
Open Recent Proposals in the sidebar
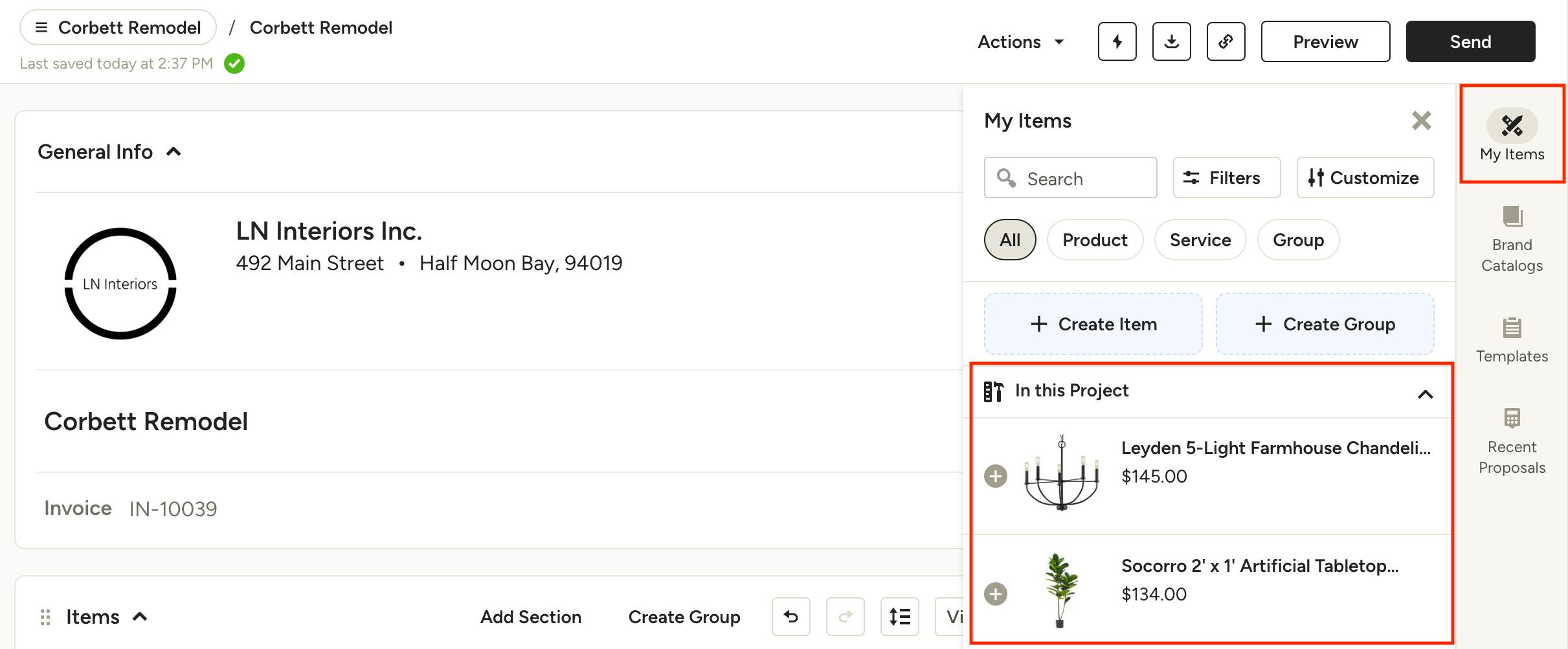click(1512, 441)
